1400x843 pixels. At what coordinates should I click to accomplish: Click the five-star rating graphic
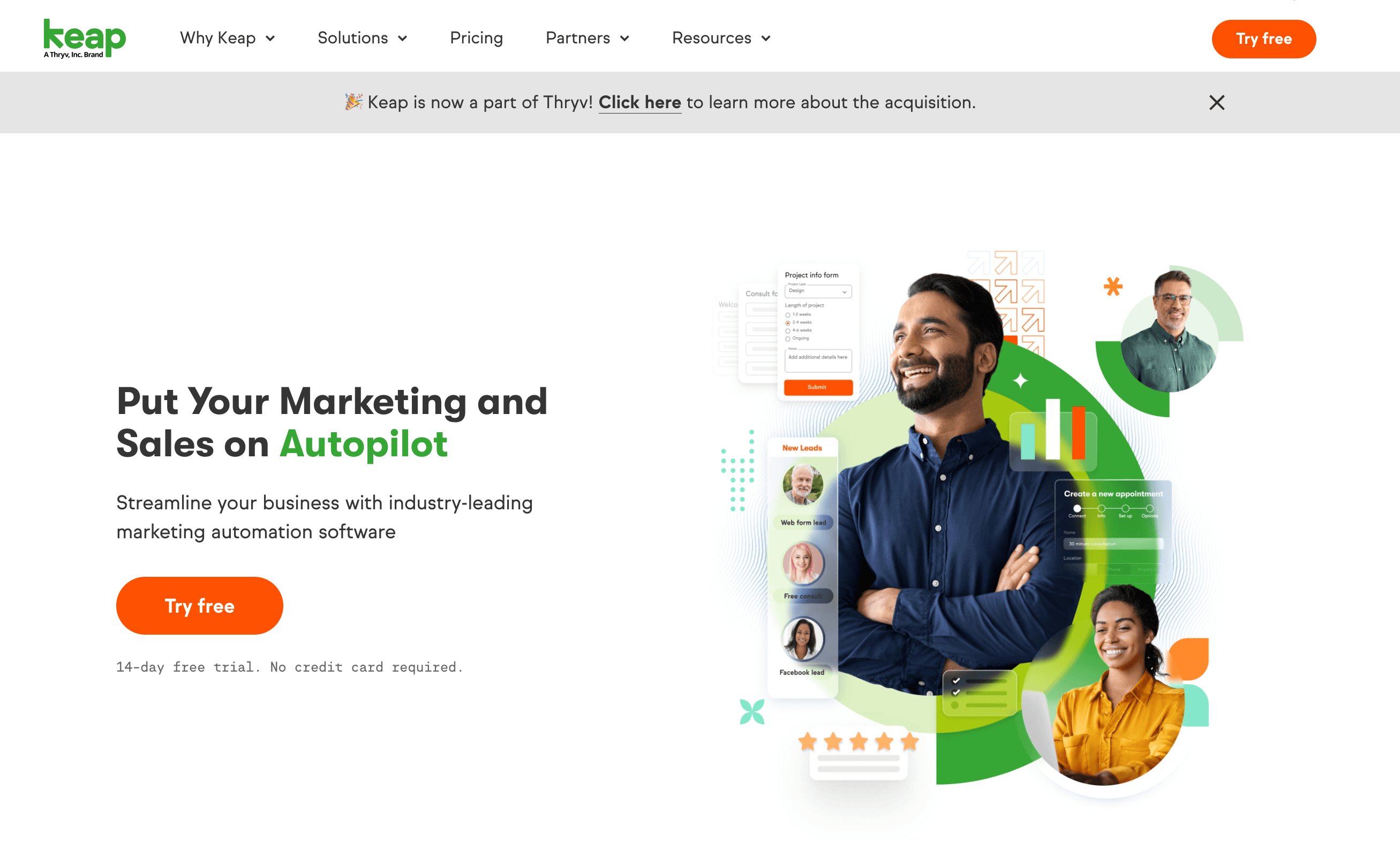[858, 741]
